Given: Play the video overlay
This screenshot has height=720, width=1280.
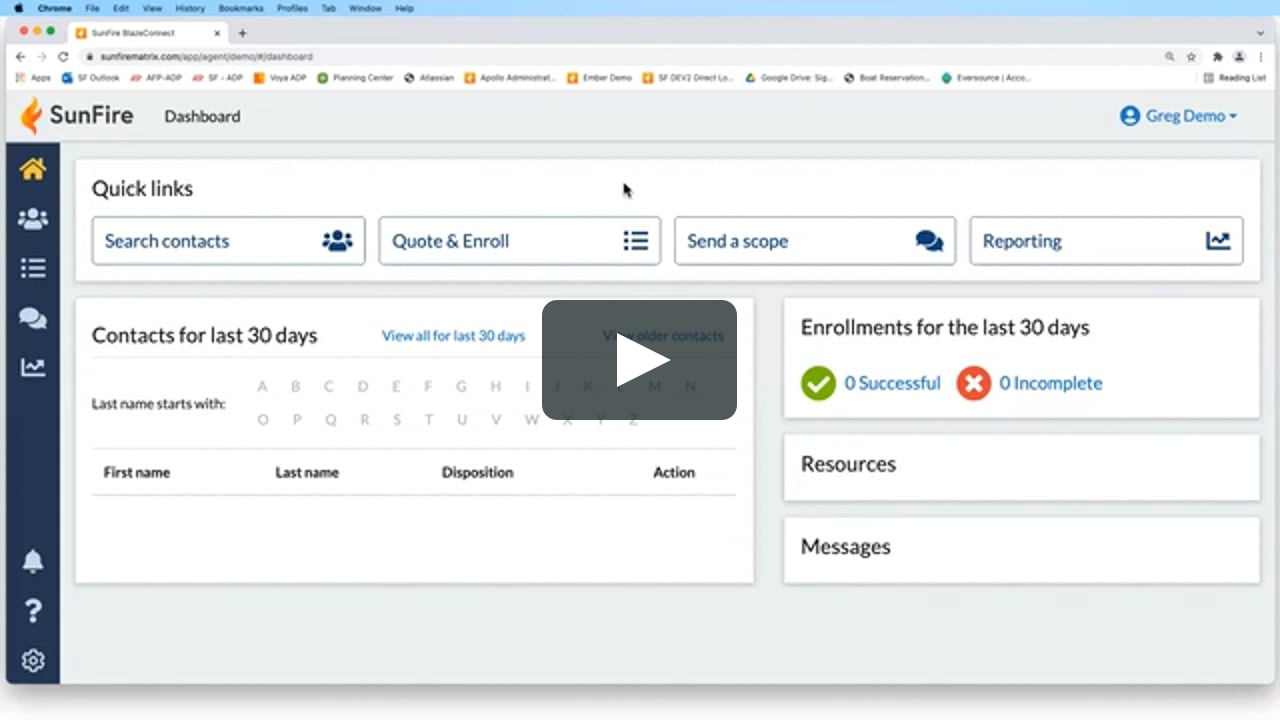Looking at the screenshot, I should [639, 360].
